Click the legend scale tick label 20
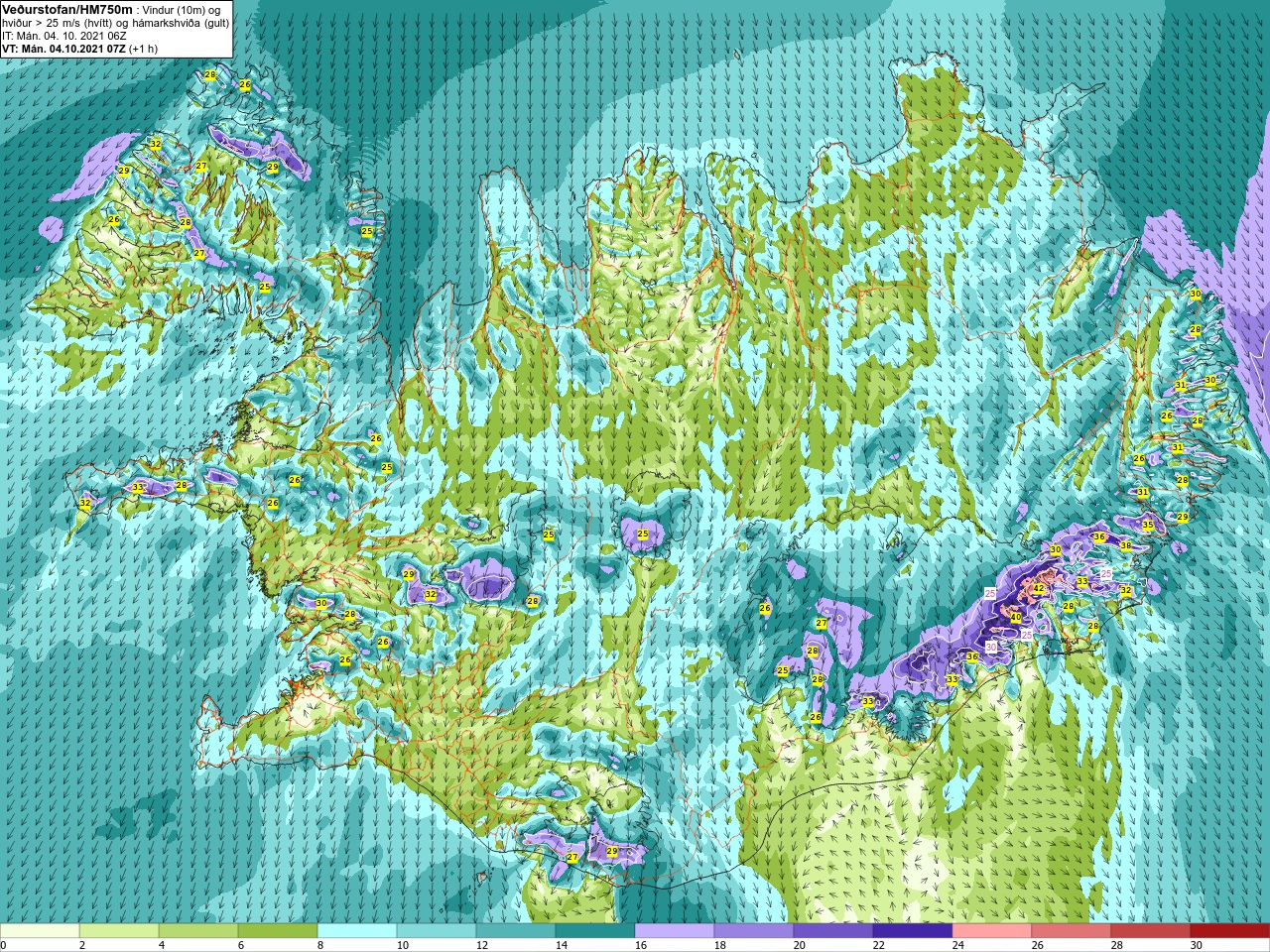The width and height of the screenshot is (1270, 952). pyautogui.click(x=800, y=945)
